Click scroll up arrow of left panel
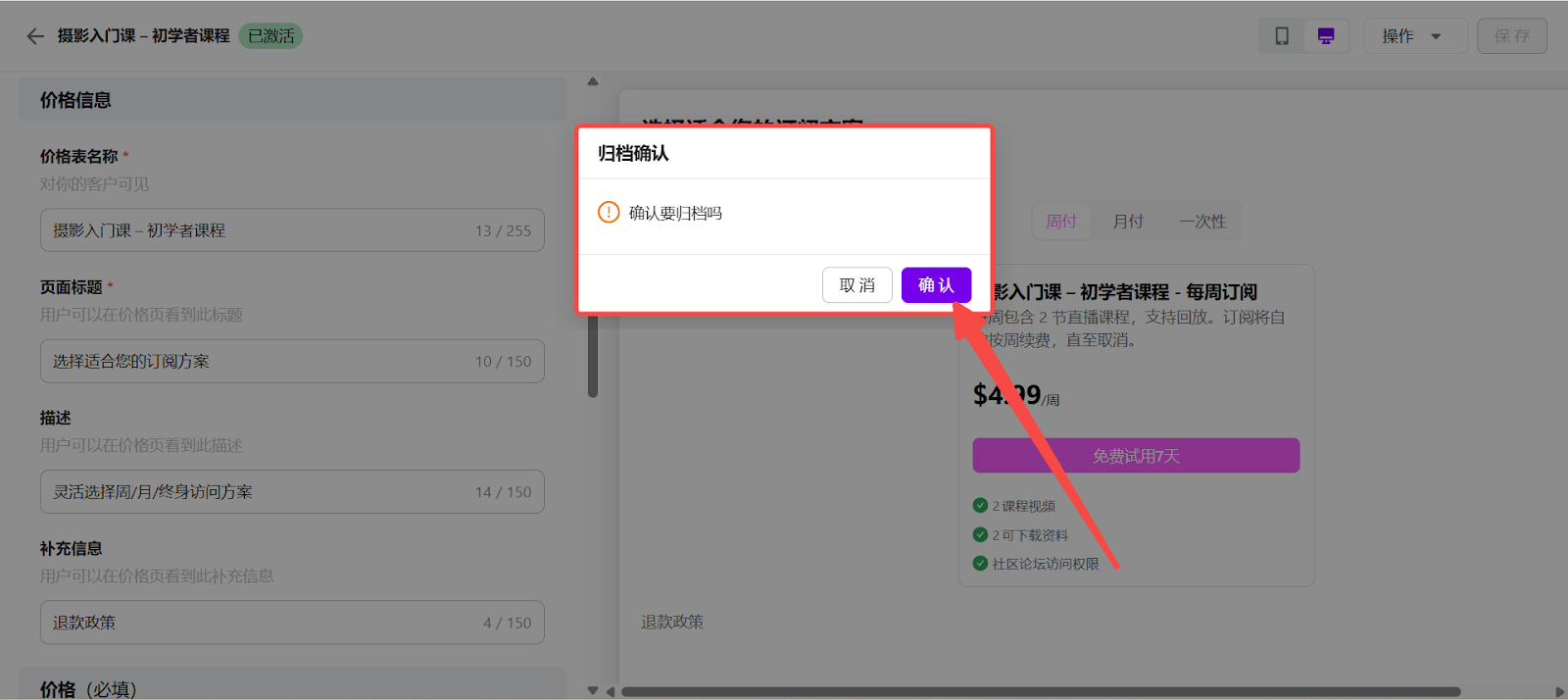This screenshot has height=700, width=1568. coord(593,82)
